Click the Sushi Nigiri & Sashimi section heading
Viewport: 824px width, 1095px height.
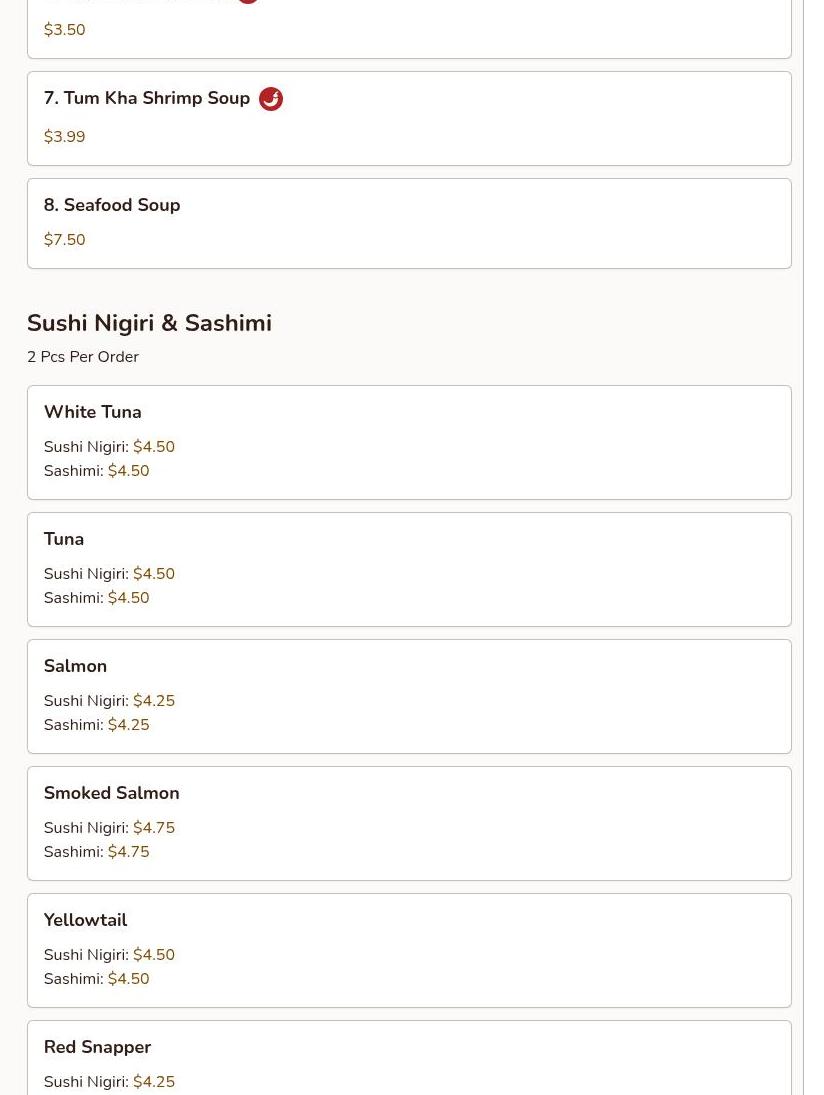(x=149, y=323)
